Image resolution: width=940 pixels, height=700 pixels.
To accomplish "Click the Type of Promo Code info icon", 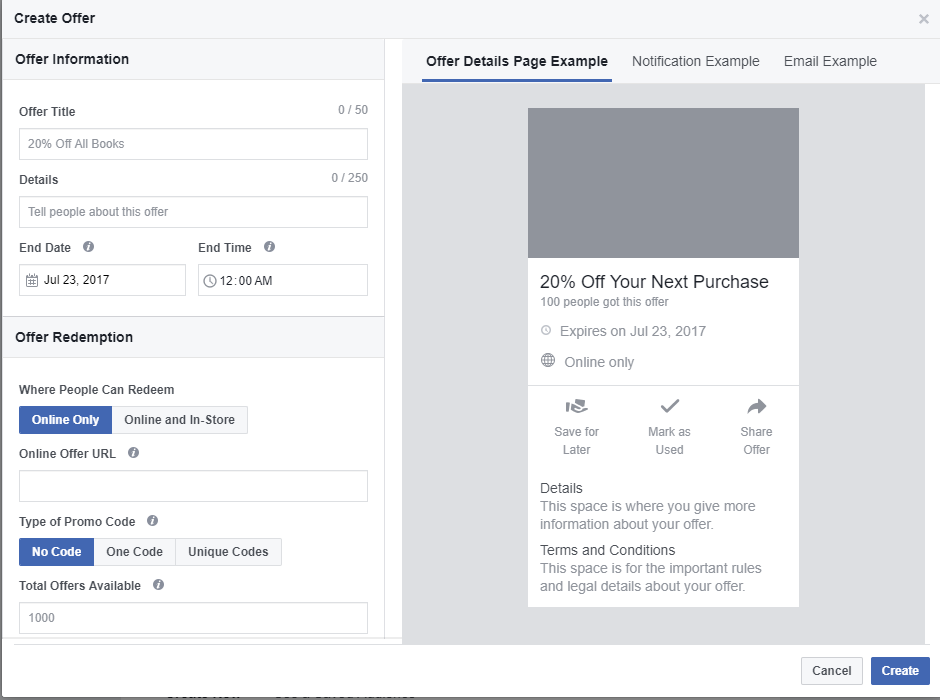I will tap(152, 521).
